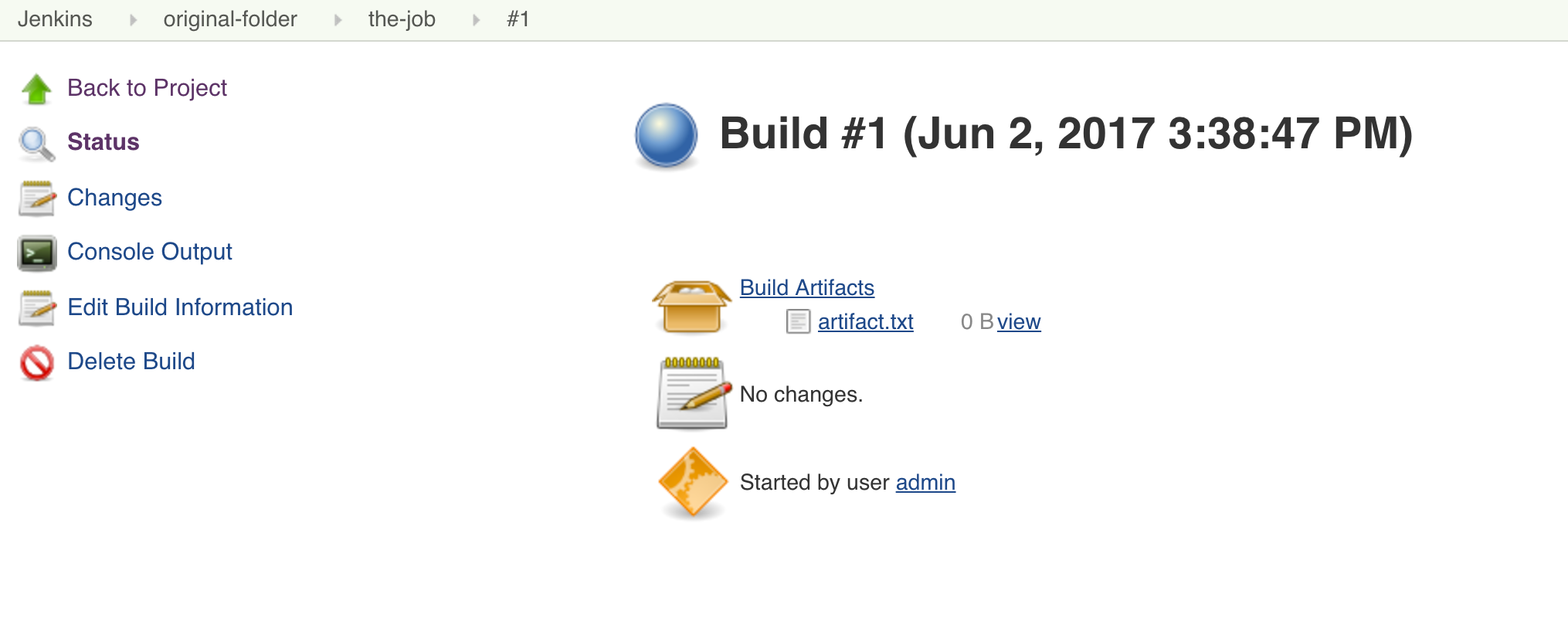The width and height of the screenshot is (1568, 638).
Task: Go to Jenkins breadcrumb home
Action: (55, 19)
